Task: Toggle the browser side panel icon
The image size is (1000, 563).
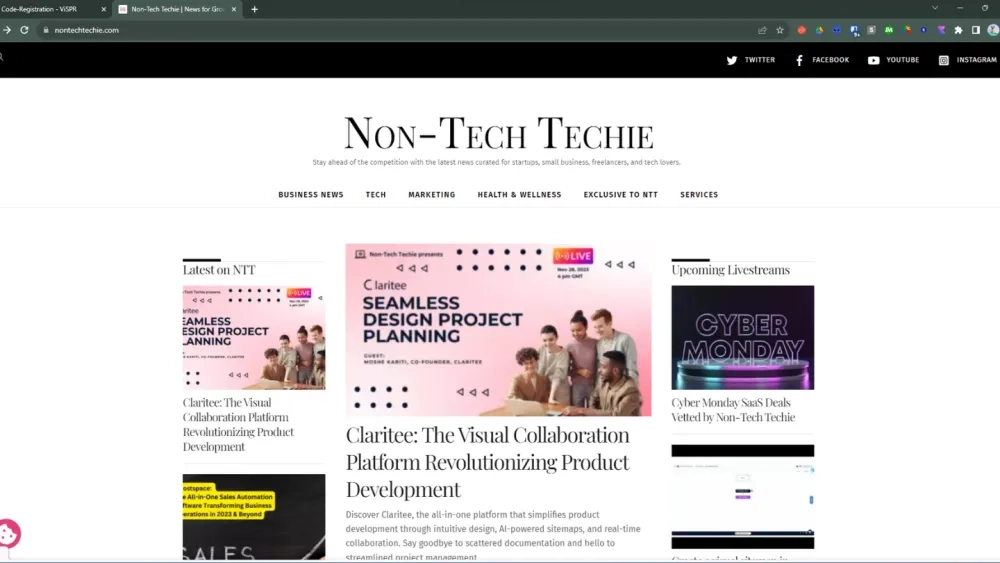Action: (975, 30)
